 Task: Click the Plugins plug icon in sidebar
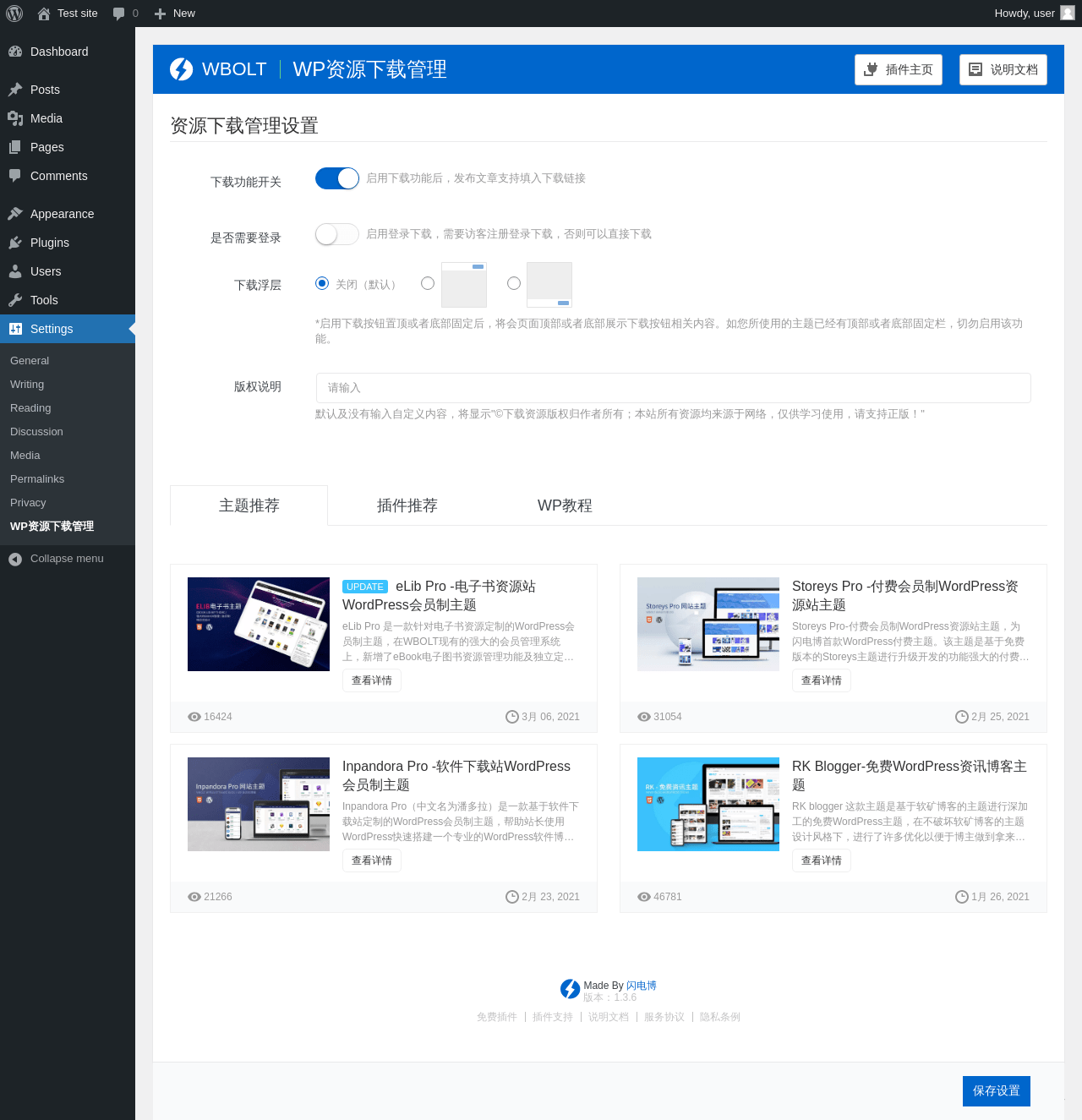coord(15,243)
